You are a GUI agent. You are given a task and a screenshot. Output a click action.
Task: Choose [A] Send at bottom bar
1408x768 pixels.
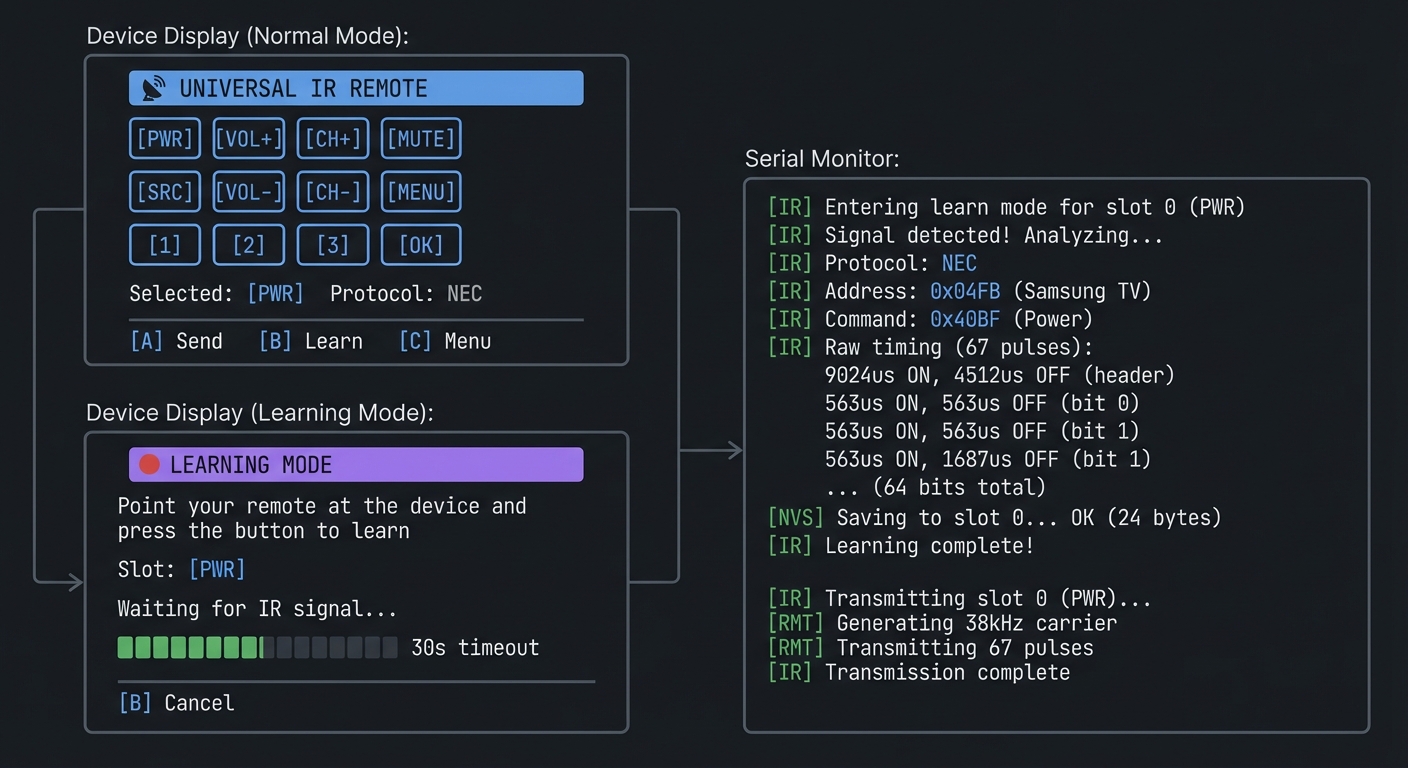[177, 341]
